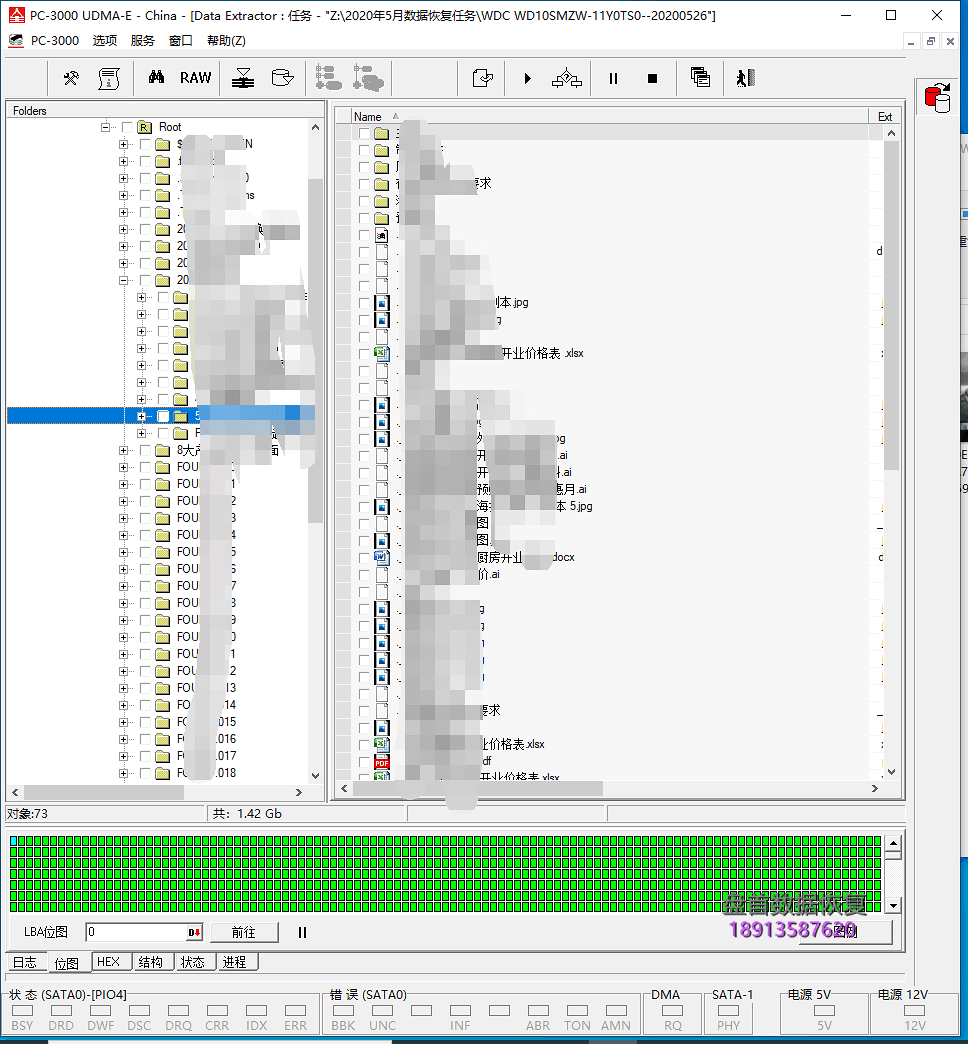Tick checkbox for 开业价格表 .xlsx file
Viewport: 968px width, 1044px height.
[363, 354]
